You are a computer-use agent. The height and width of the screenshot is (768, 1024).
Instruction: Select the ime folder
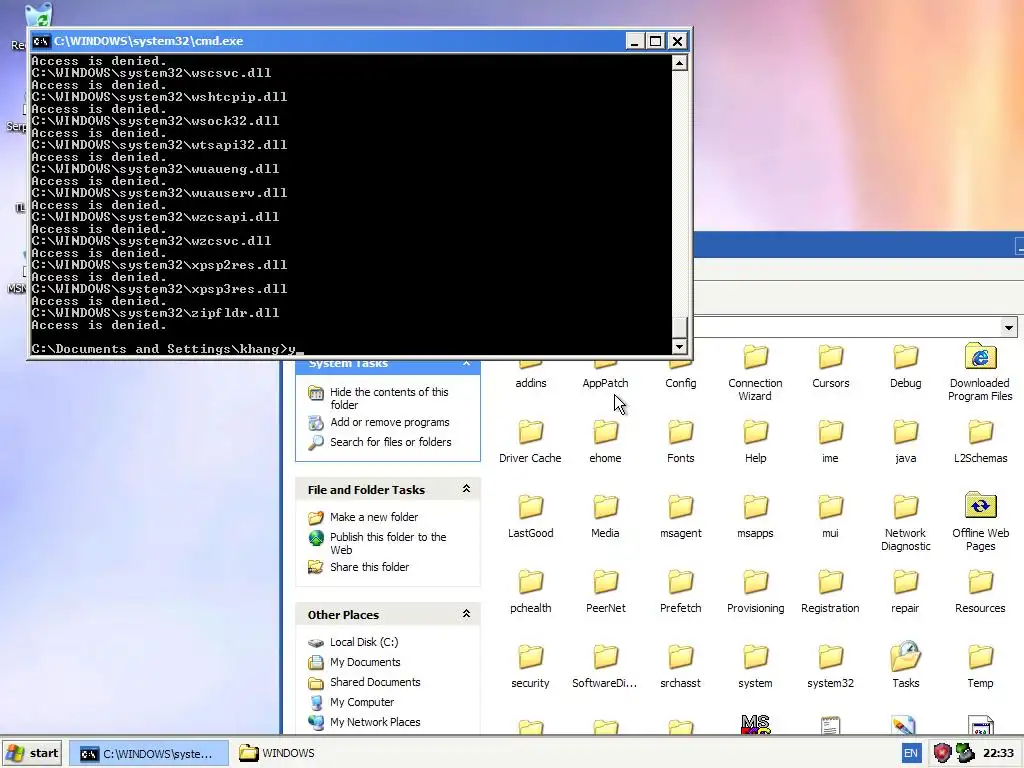(x=830, y=441)
